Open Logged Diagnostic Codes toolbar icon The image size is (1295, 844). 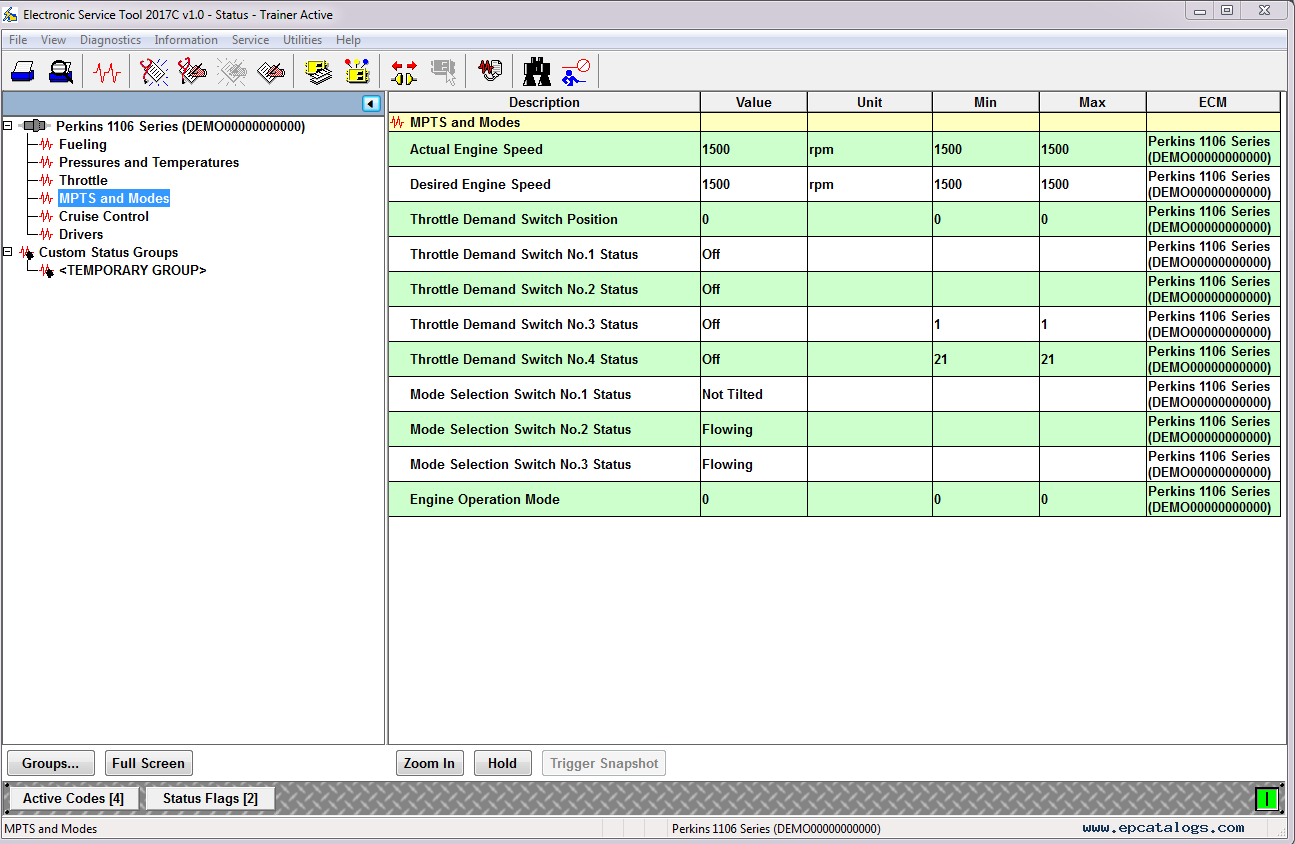(192, 72)
